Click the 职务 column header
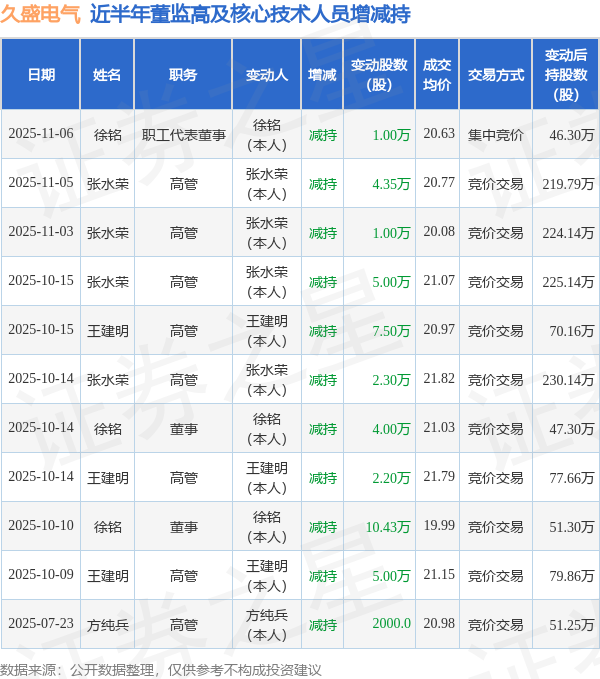The width and height of the screenshot is (600, 679). [183, 75]
